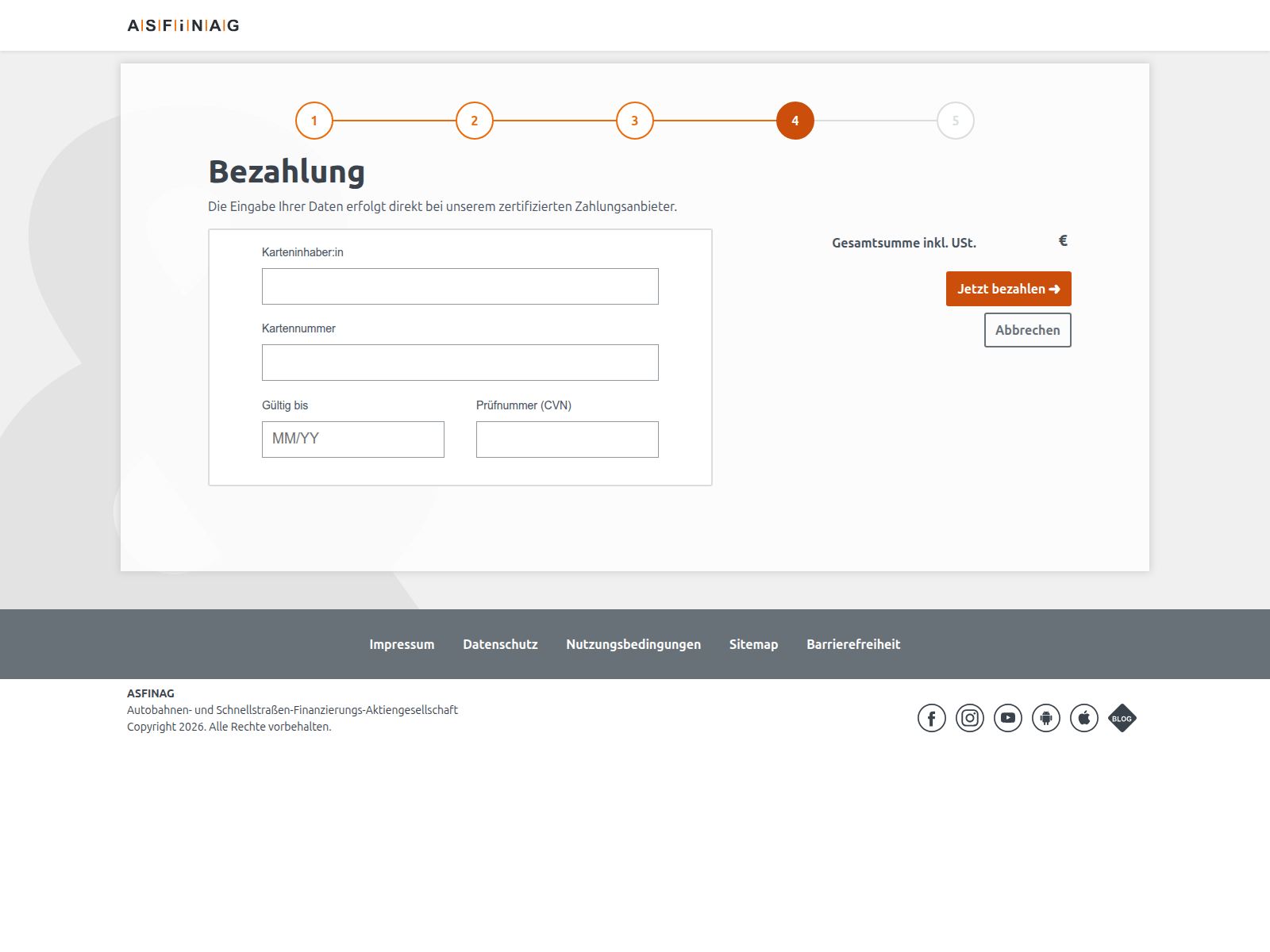Open the ASFINAG YouTube channel icon
The width and height of the screenshot is (1270, 952).
click(x=1008, y=718)
